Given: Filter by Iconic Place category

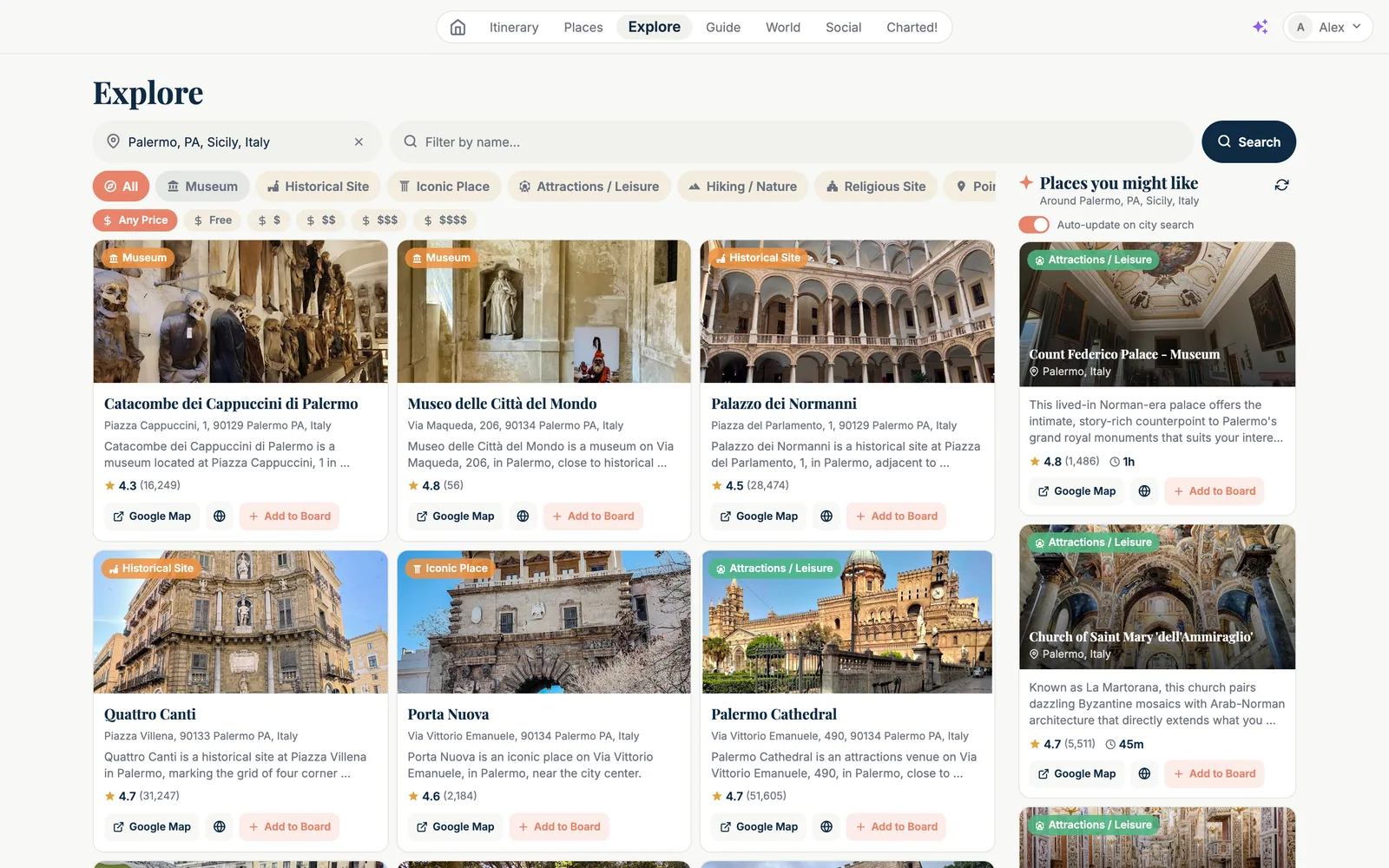Looking at the screenshot, I should click(444, 187).
